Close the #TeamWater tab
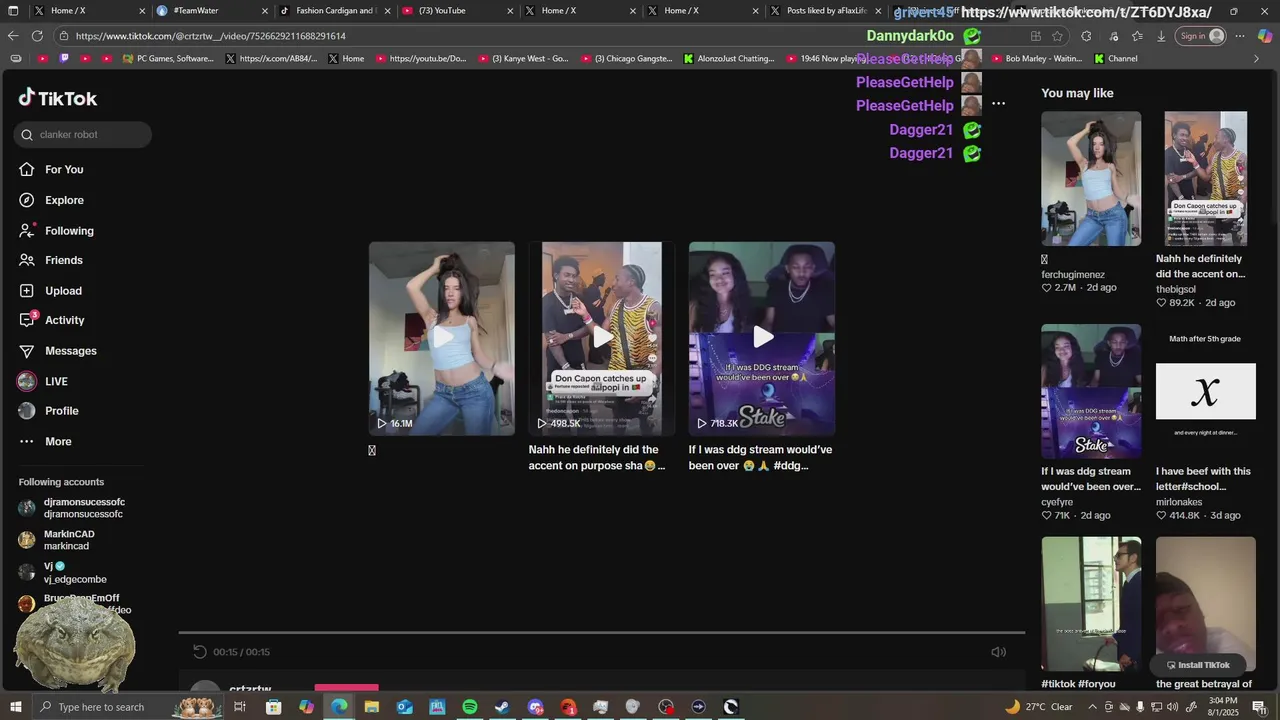The image size is (1280, 720). (265, 11)
